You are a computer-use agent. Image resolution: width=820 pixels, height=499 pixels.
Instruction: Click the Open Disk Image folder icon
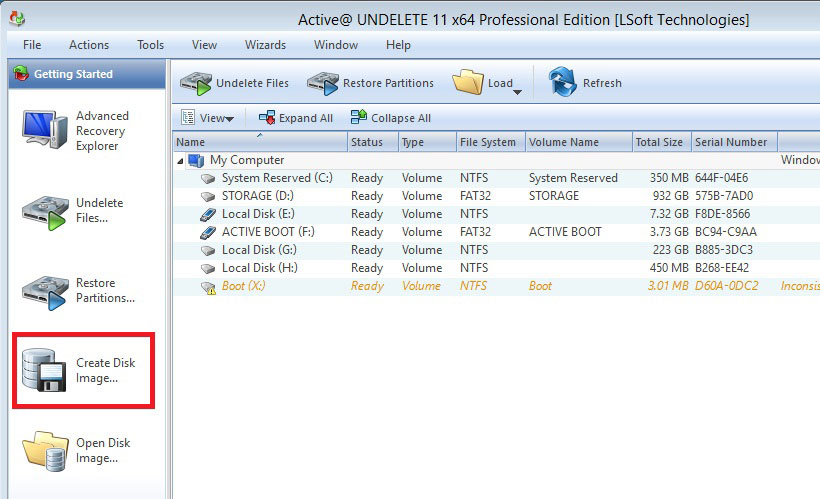(x=45, y=451)
